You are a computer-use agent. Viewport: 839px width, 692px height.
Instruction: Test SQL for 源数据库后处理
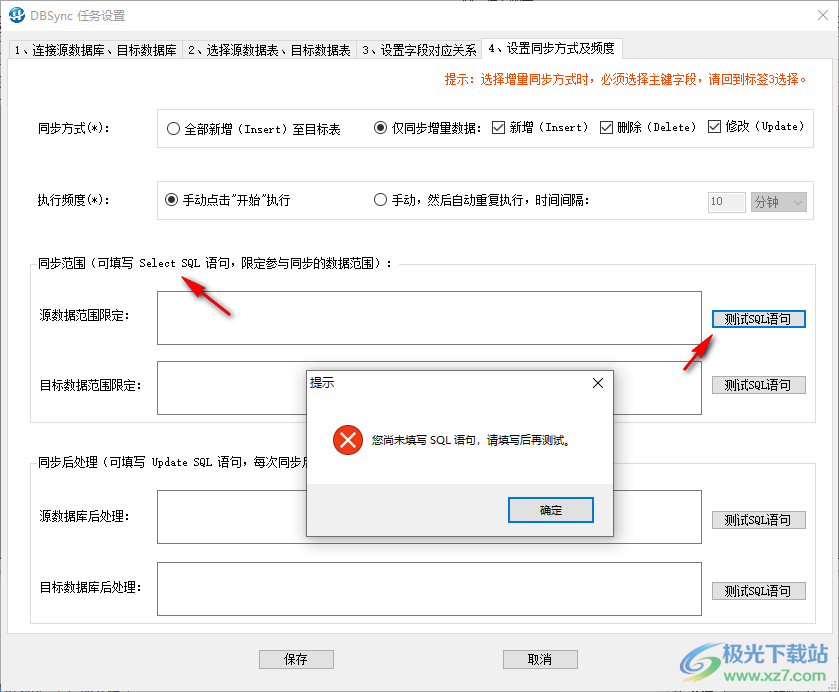758,520
